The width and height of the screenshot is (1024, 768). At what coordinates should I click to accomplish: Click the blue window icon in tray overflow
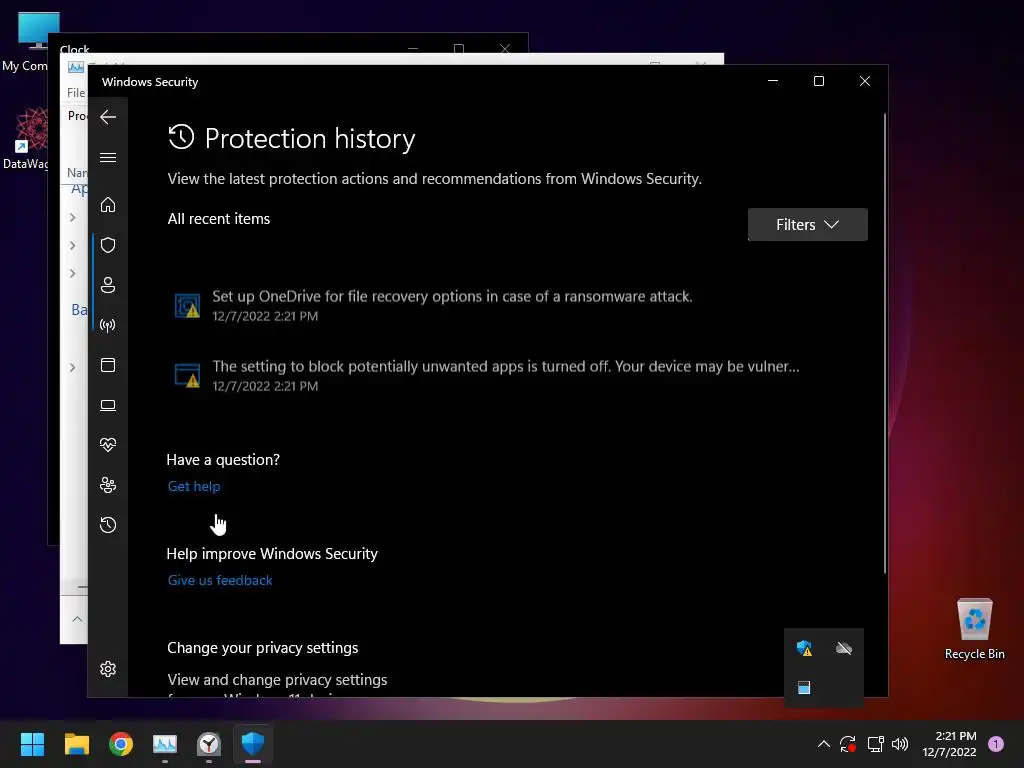(x=804, y=688)
